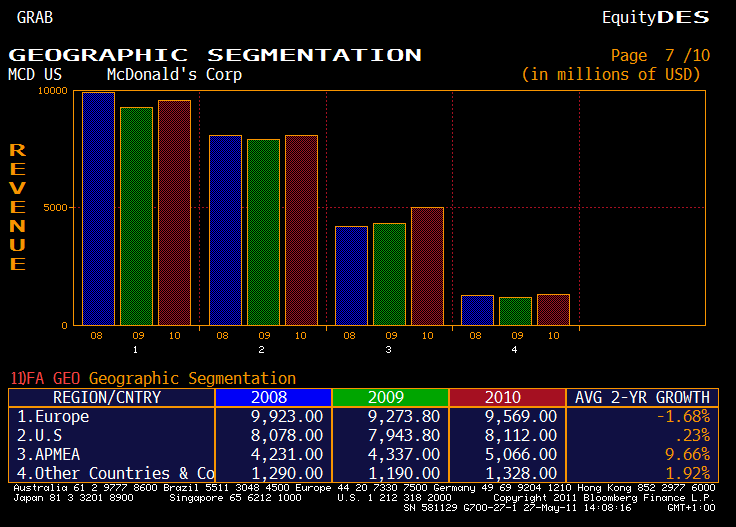
Task: Click the blue 2008 column header
Action: (272, 398)
